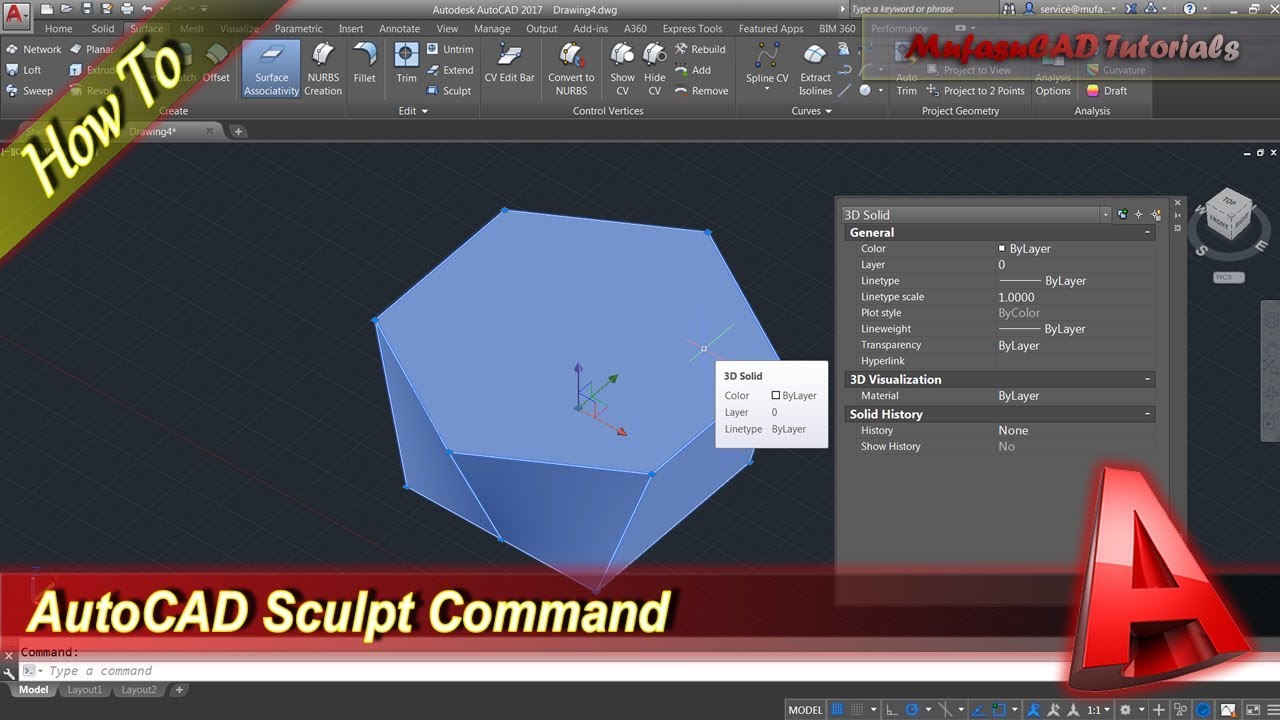Switch to the Layout2 tab
The image size is (1280, 720).
pos(139,690)
